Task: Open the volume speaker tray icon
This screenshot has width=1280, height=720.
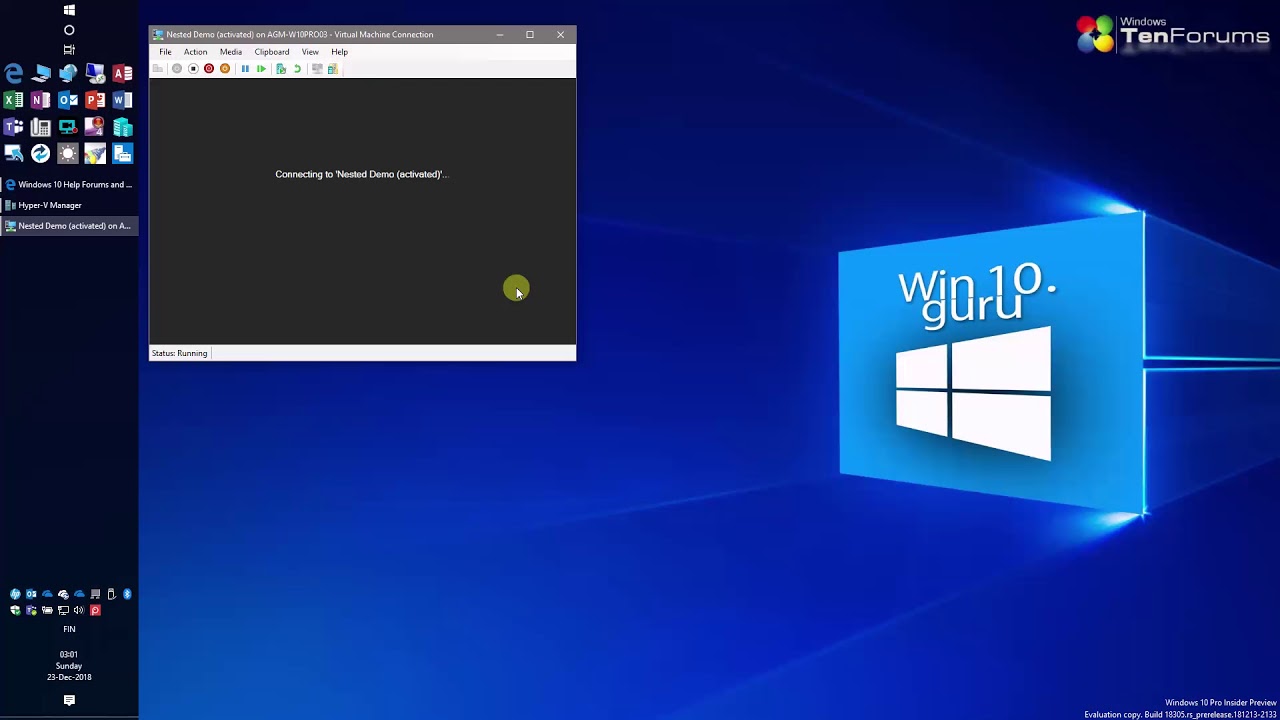Action: tap(79, 610)
